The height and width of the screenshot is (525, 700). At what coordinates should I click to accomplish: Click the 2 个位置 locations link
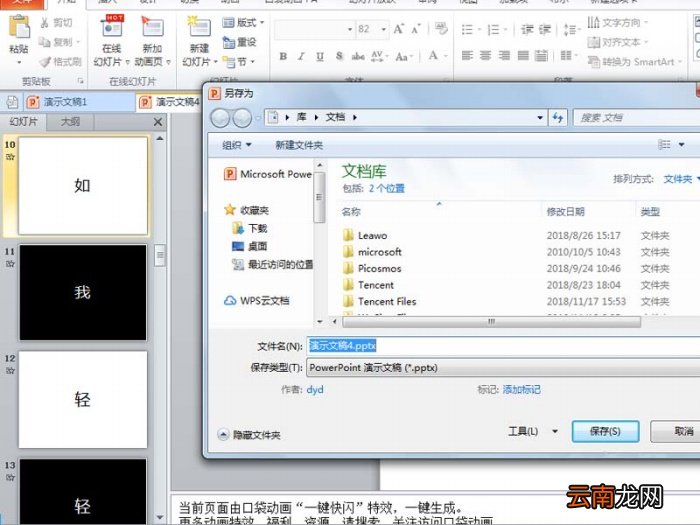[387, 188]
